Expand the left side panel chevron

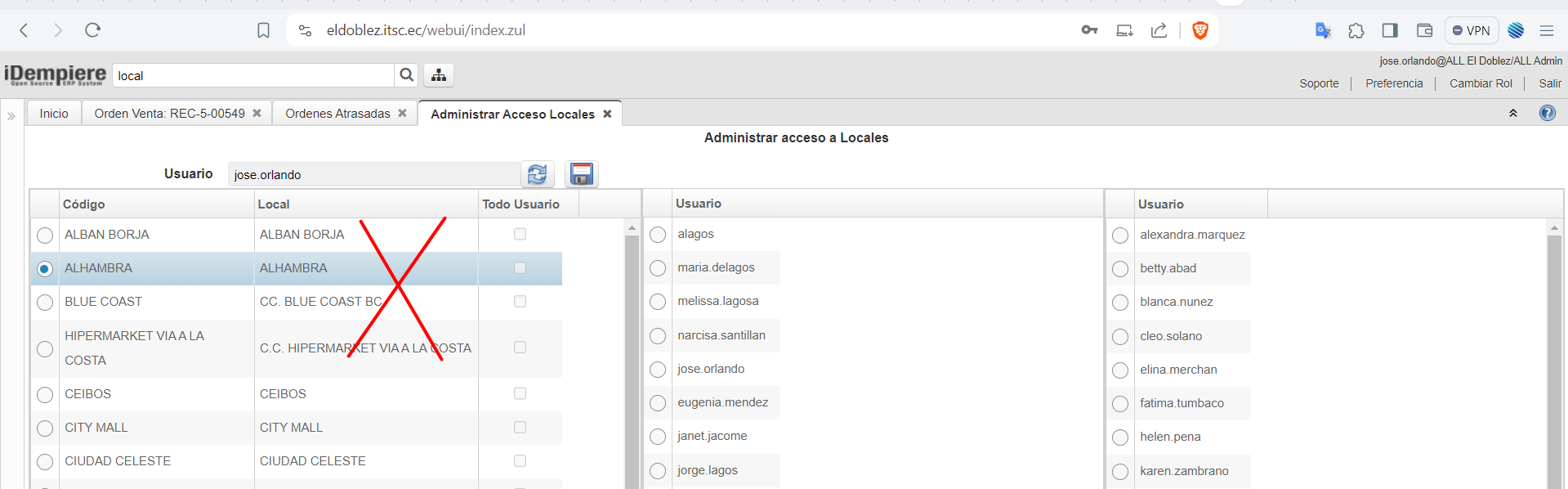11,115
